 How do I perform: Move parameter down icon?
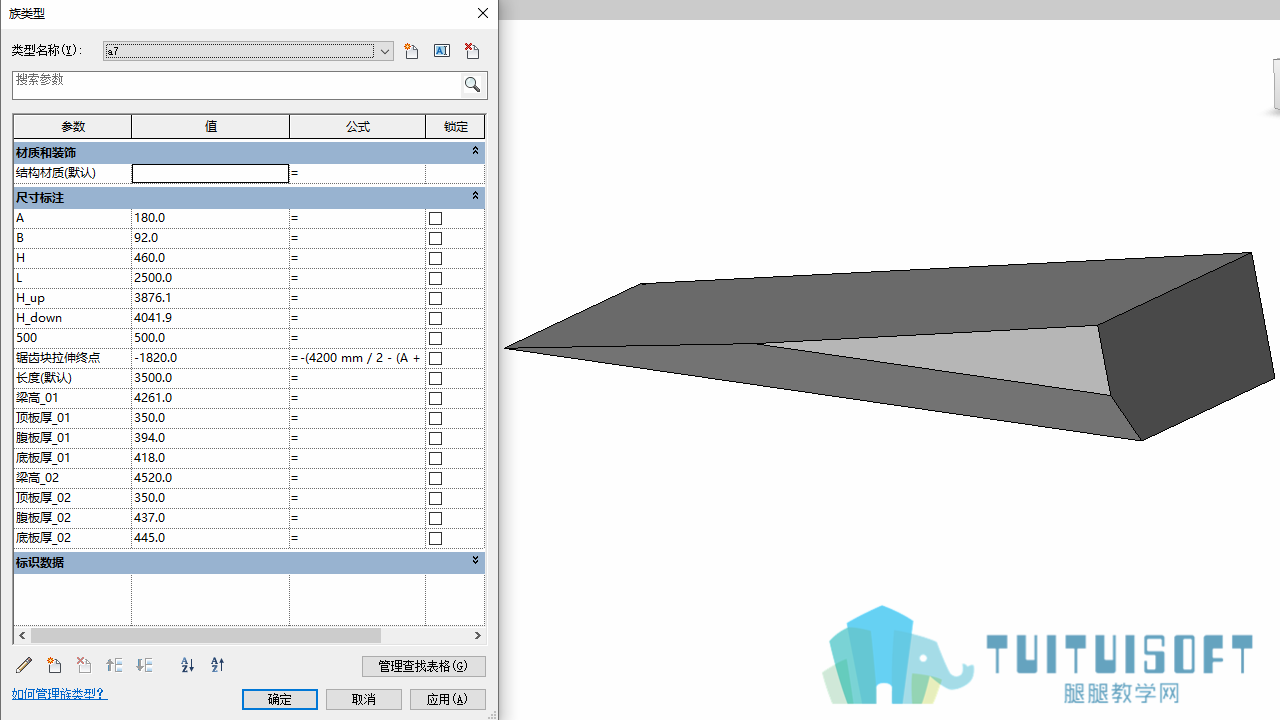(x=144, y=665)
